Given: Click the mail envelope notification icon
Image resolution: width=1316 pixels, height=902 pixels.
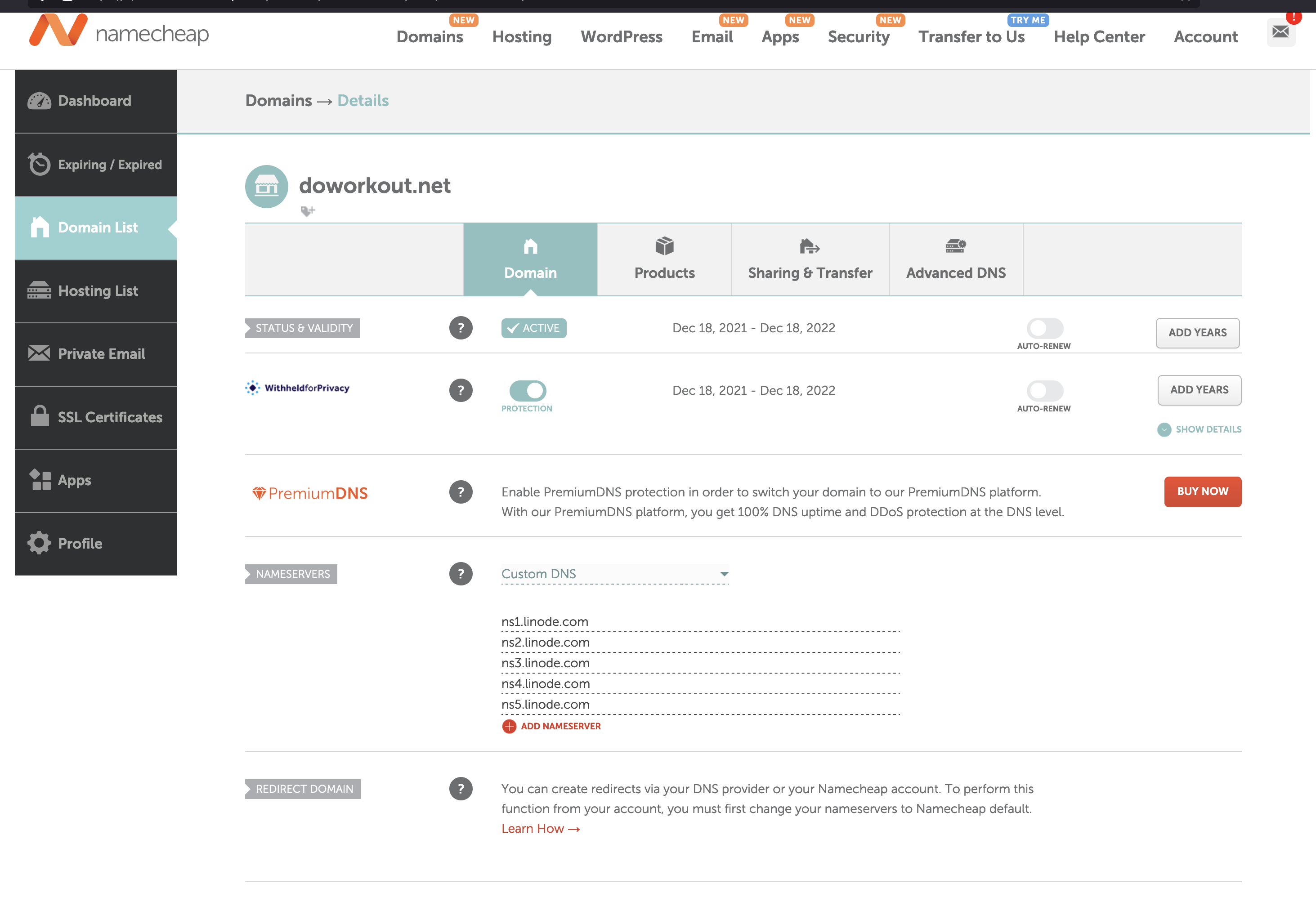Looking at the screenshot, I should [1280, 32].
